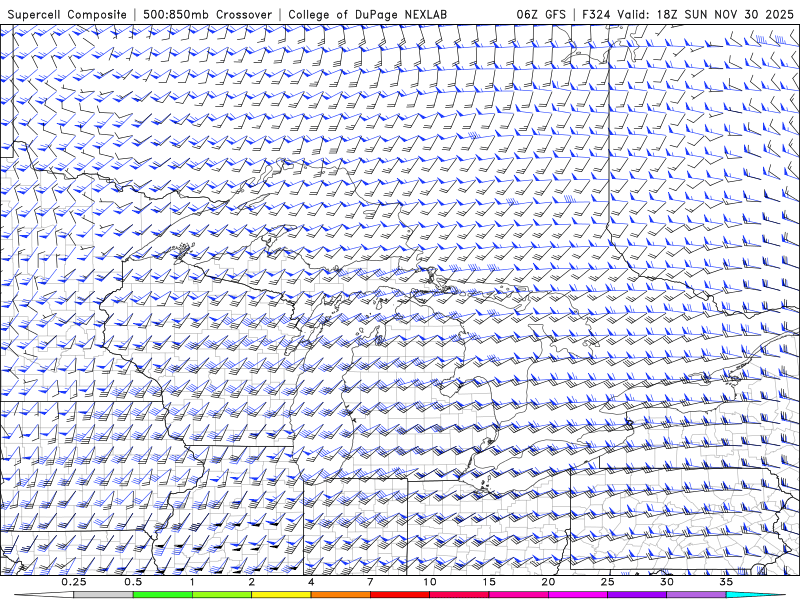Screen dimensions: 800x600
Task: Click the lime green 1–2 legend segment
Action: coord(222,595)
